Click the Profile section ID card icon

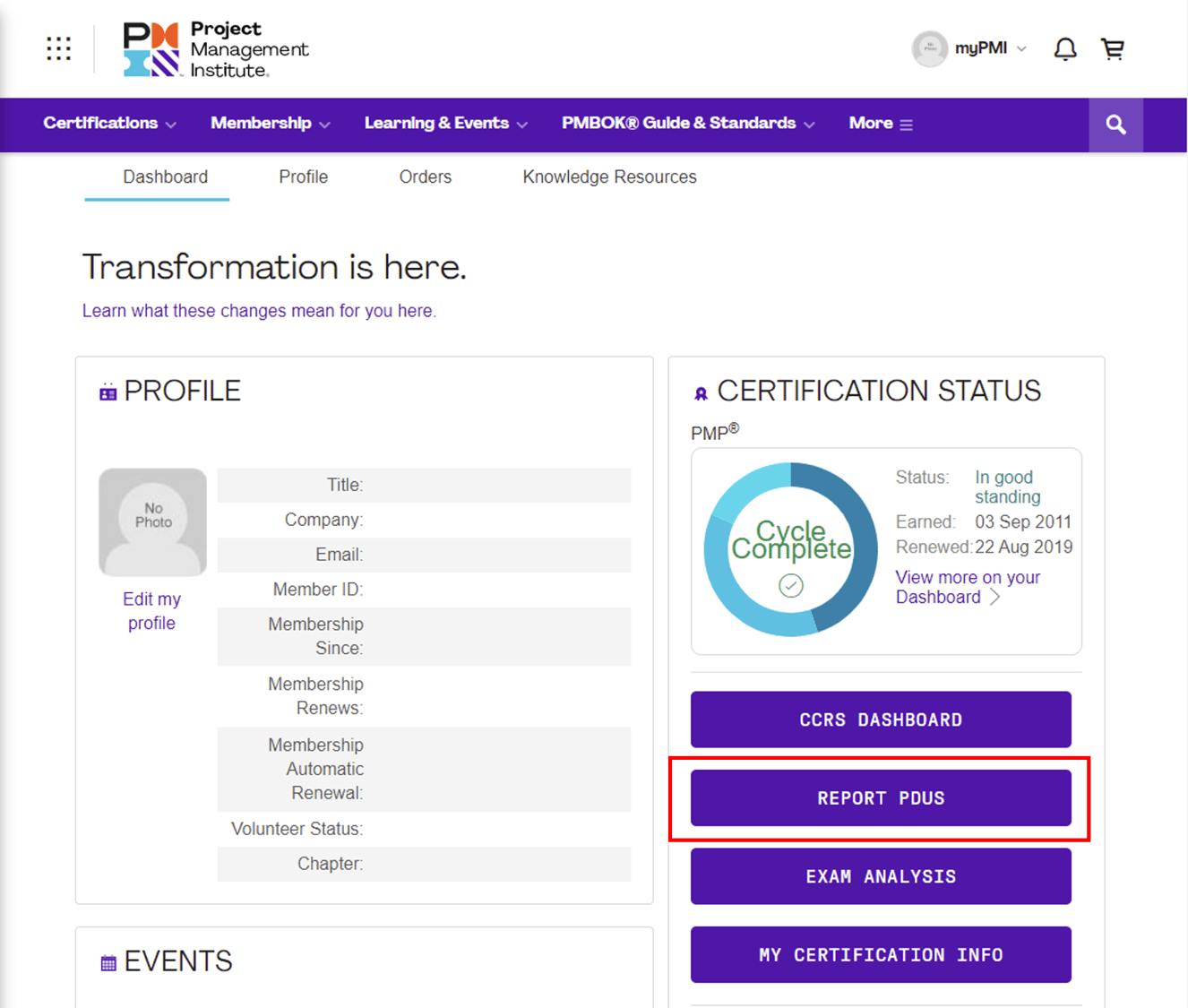click(108, 392)
